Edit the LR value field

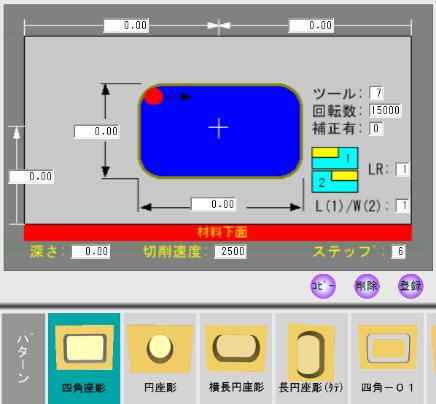coord(402,169)
